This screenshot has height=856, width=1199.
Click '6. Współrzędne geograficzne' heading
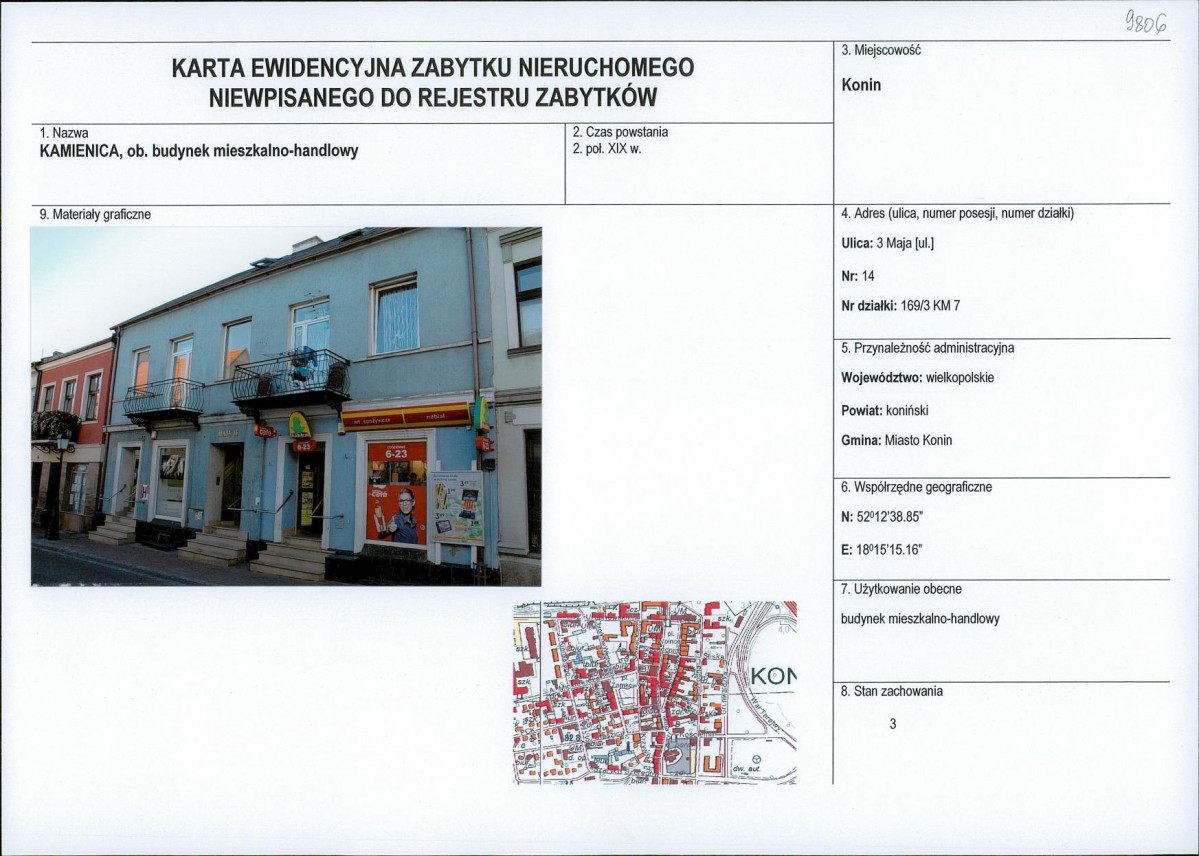tap(916, 487)
